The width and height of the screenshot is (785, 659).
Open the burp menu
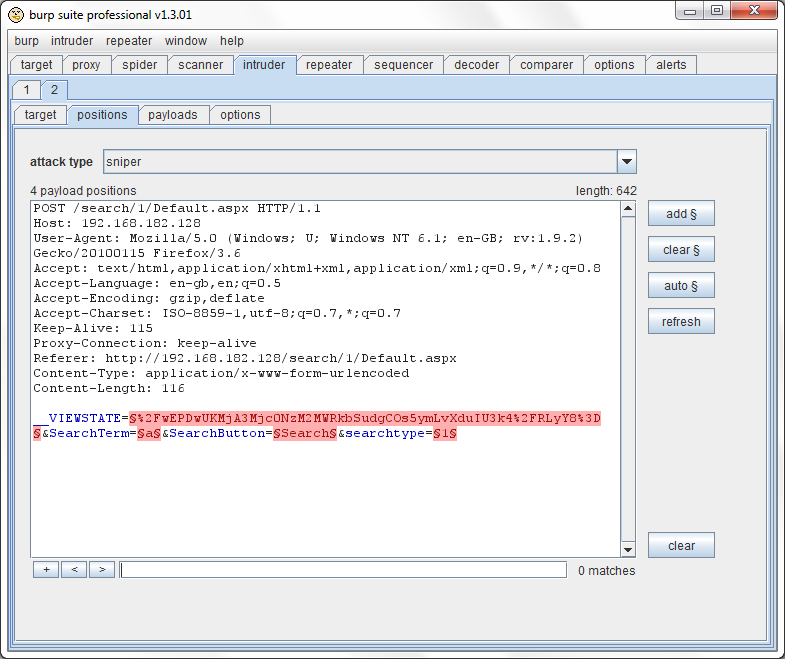(x=27, y=41)
